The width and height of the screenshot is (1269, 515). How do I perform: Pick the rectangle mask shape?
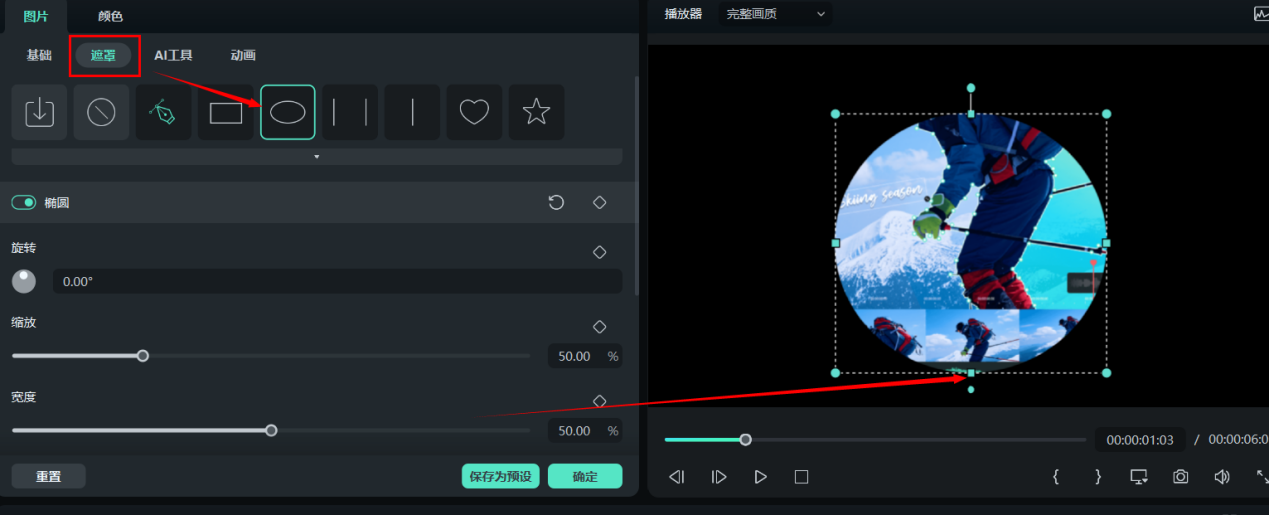[226, 112]
